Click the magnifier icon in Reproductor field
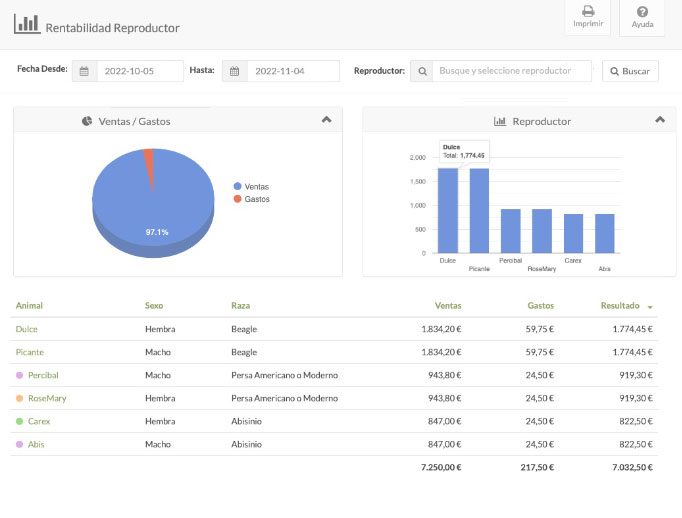 click(x=422, y=72)
